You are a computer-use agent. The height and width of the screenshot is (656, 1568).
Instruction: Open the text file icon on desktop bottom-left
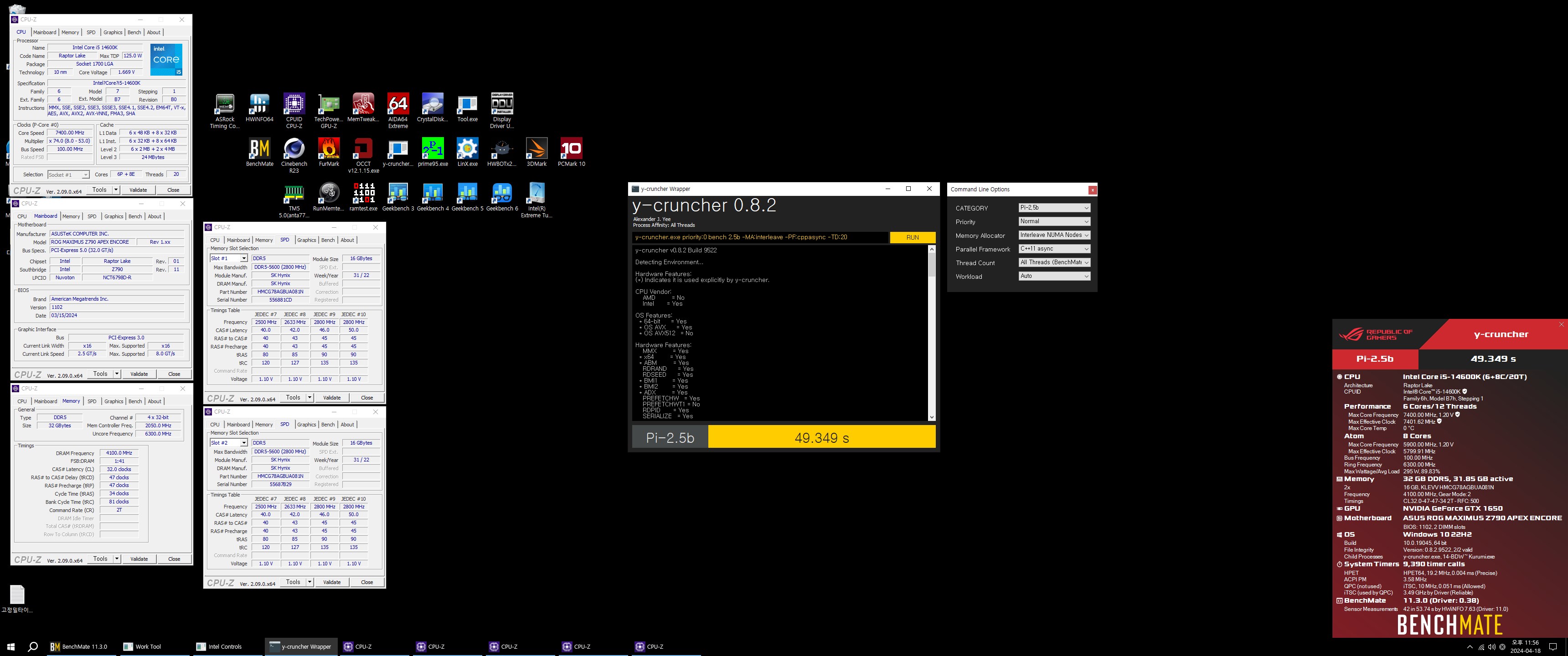point(17,600)
